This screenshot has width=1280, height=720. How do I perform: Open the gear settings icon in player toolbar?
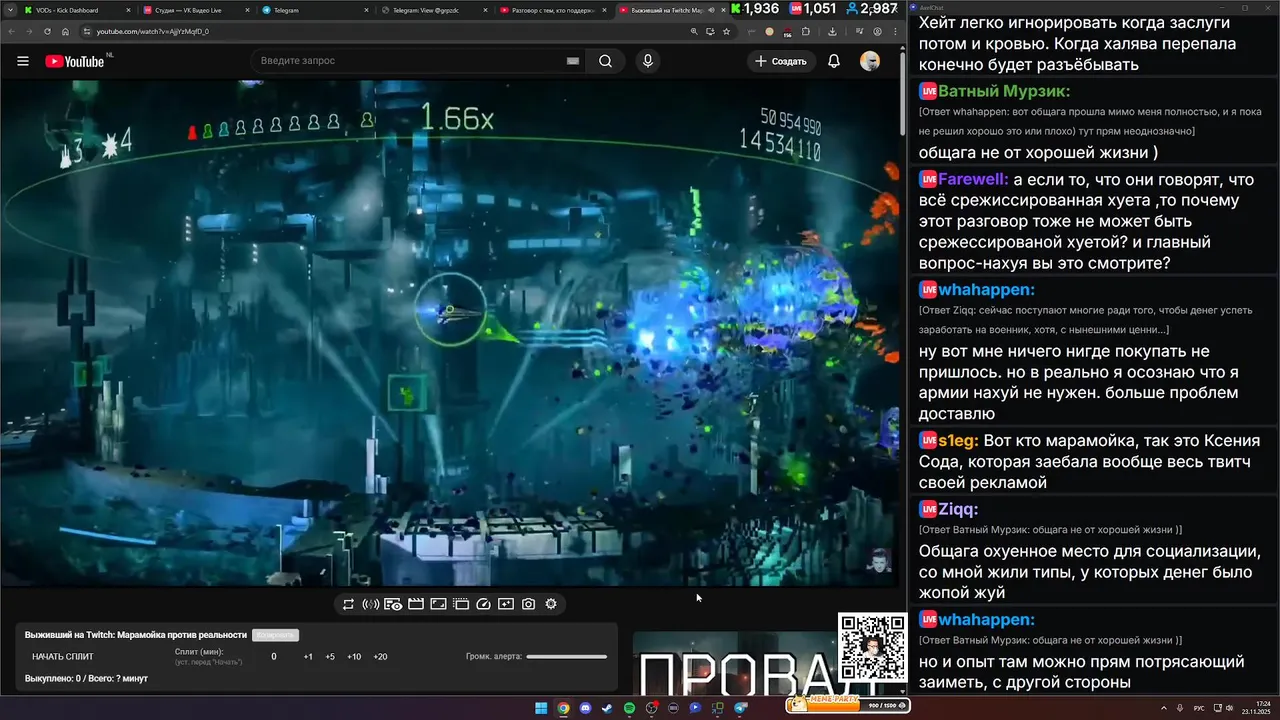coord(551,604)
